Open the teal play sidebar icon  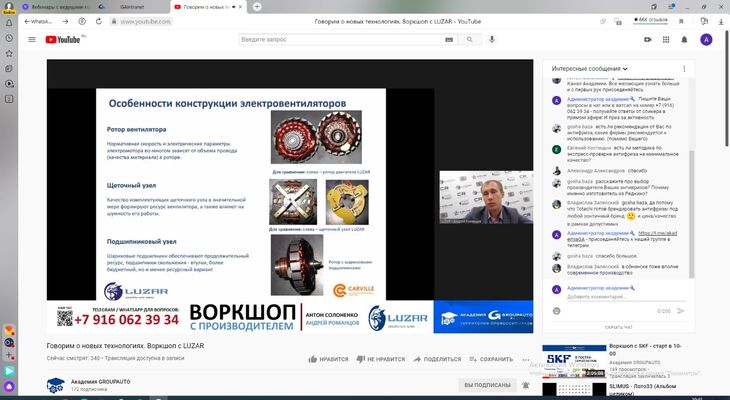[9, 371]
